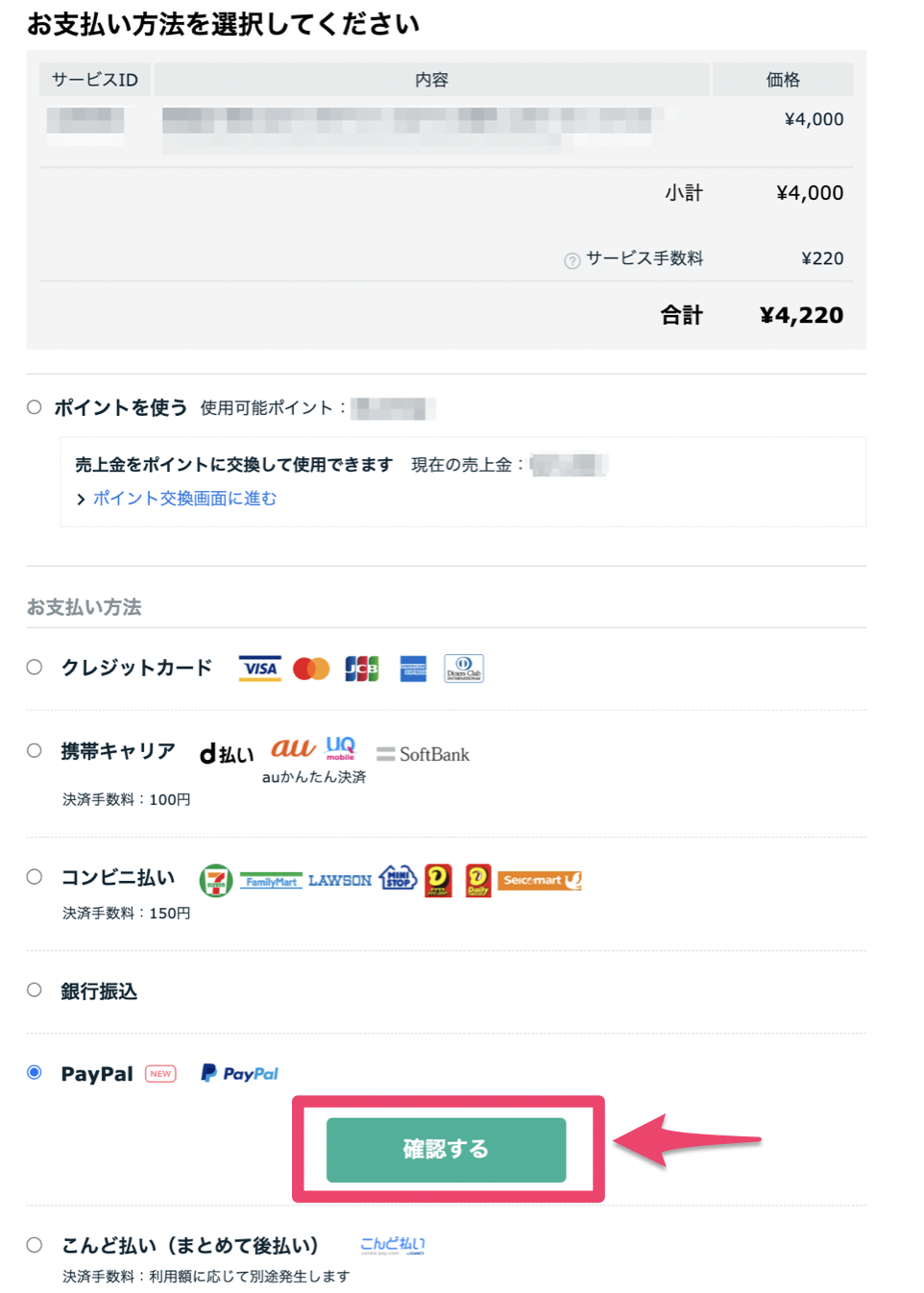The image size is (924, 1293).
Task: Select the クレジットカード radio button
Action: click(x=35, y=667)
